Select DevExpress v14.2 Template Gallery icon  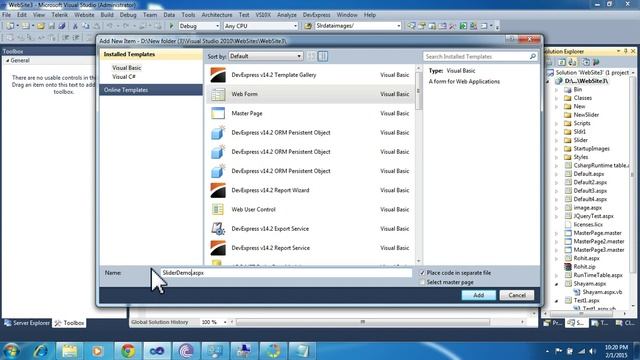pyautogui.click(x=218, y=75)
